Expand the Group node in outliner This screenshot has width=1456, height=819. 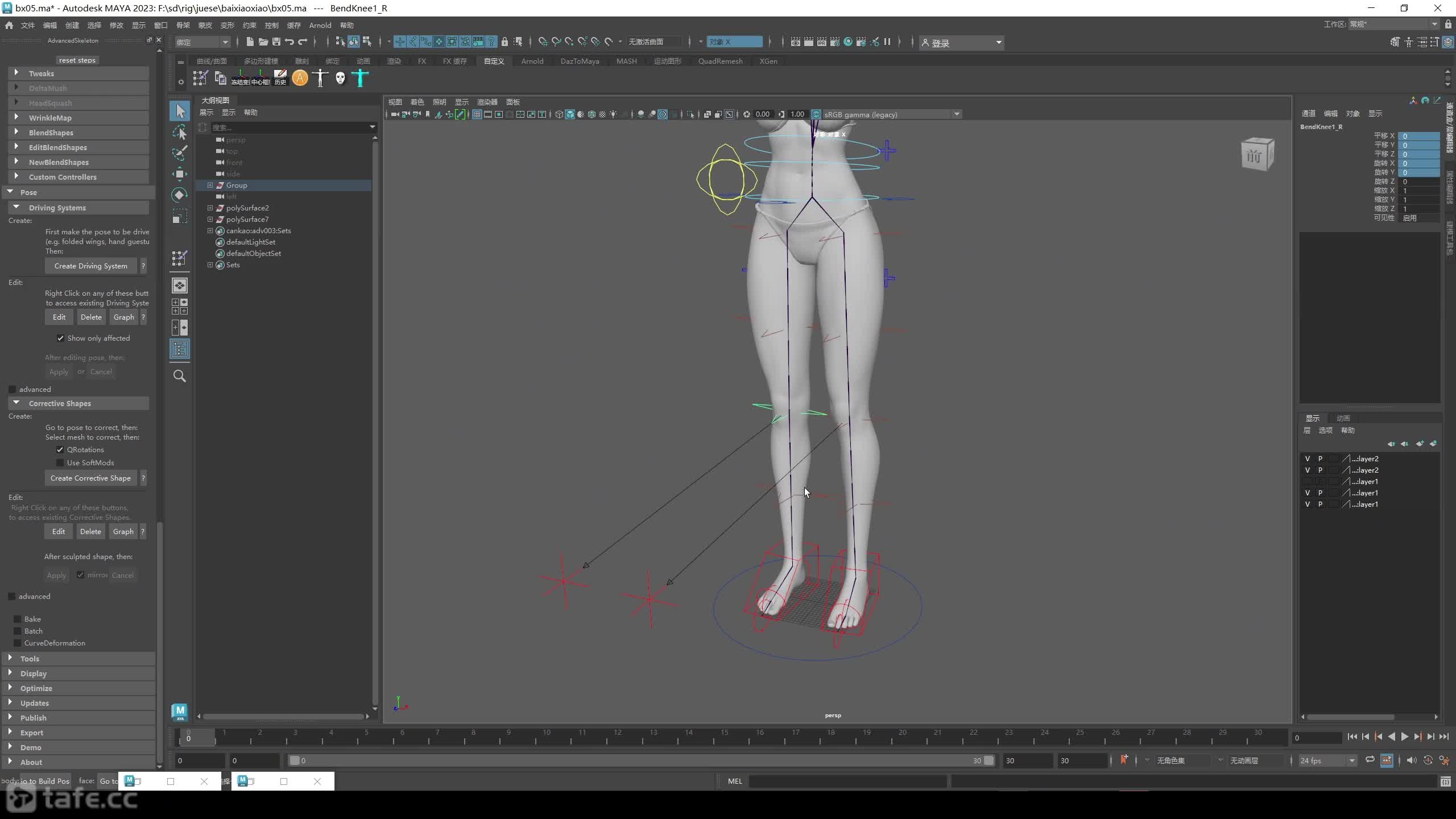click(210, 185)
